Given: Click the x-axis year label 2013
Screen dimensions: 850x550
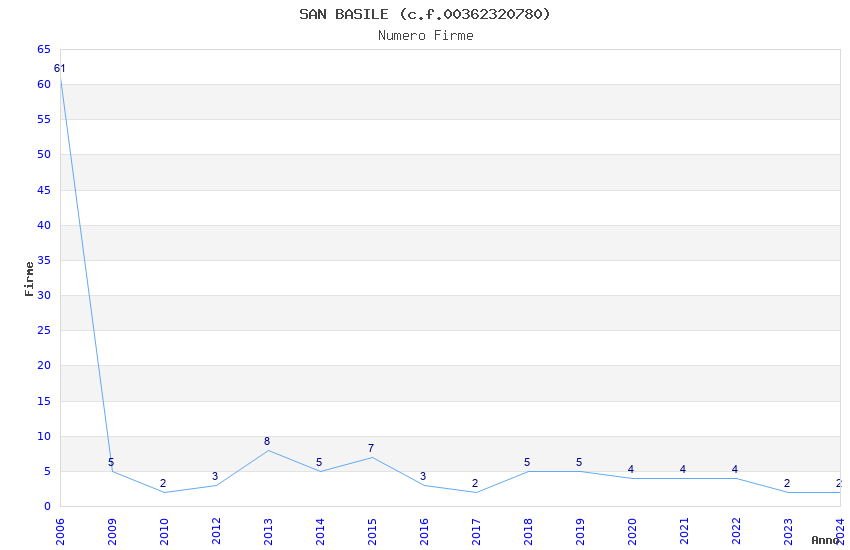Looking at the screenshot, I should (x=268, y=532).
